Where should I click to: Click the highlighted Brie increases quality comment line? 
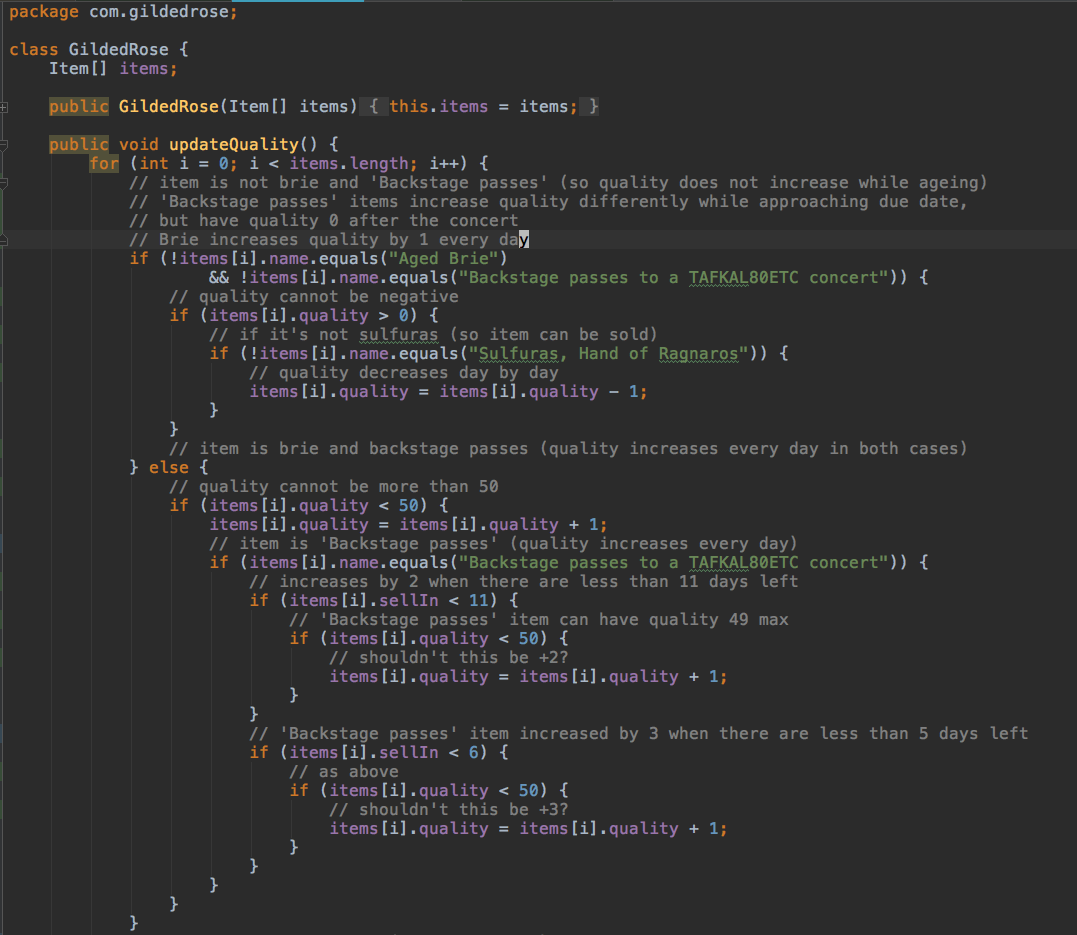[x=330, y=238]
